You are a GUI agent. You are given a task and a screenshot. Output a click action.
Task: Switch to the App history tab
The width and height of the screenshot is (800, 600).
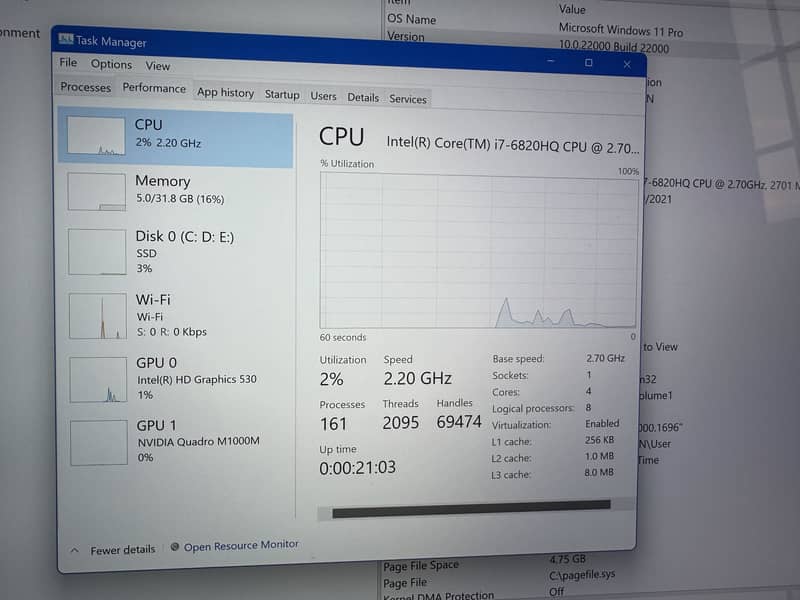click(x=225, y=92)
